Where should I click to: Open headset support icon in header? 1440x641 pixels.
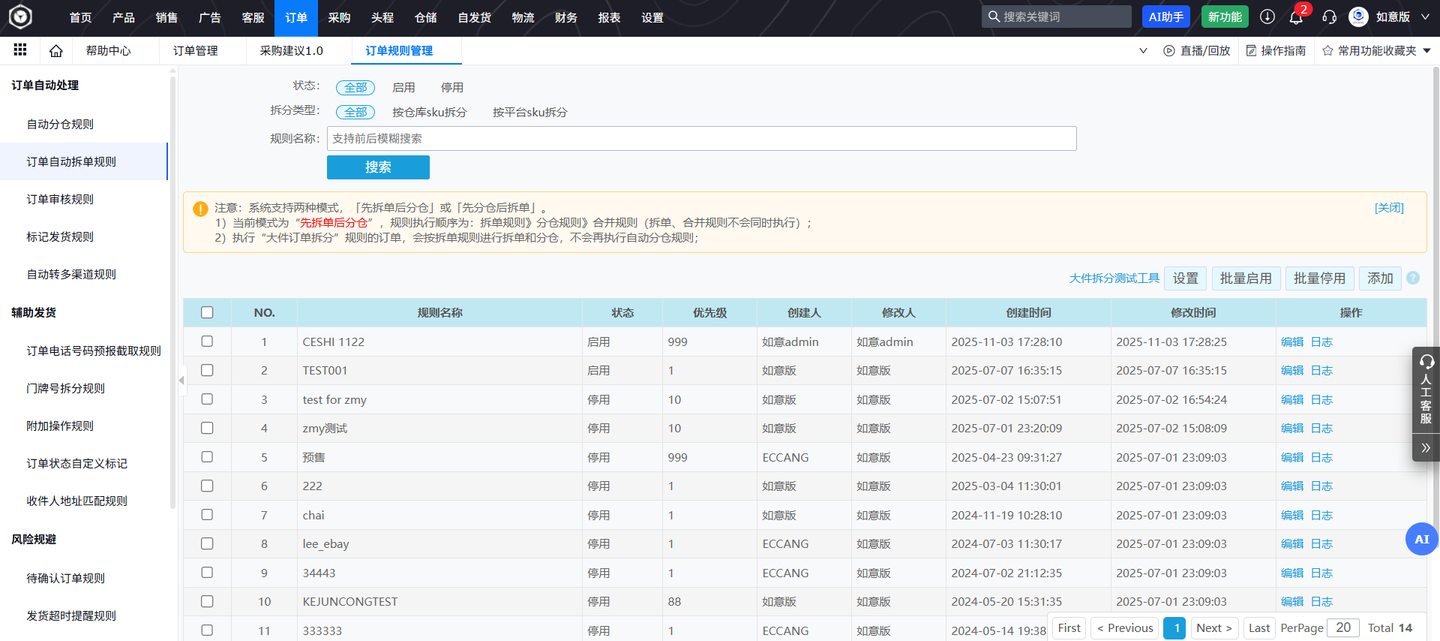point(1329,17)
